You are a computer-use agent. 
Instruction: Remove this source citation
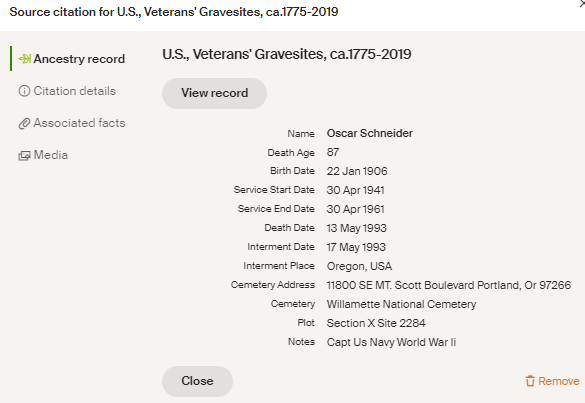tap(553, 381)
